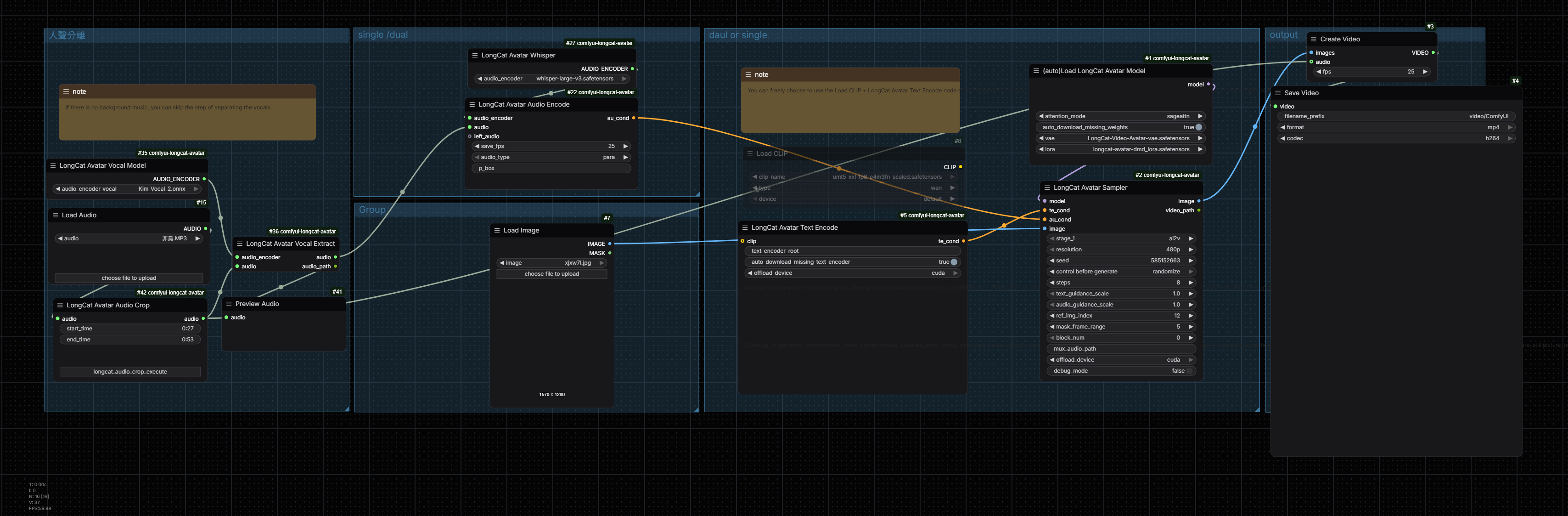This screenshot has height=516, width=1568.
Task: Toggle auto_download_missing_text_encoder switch
Action: point(954,262)
